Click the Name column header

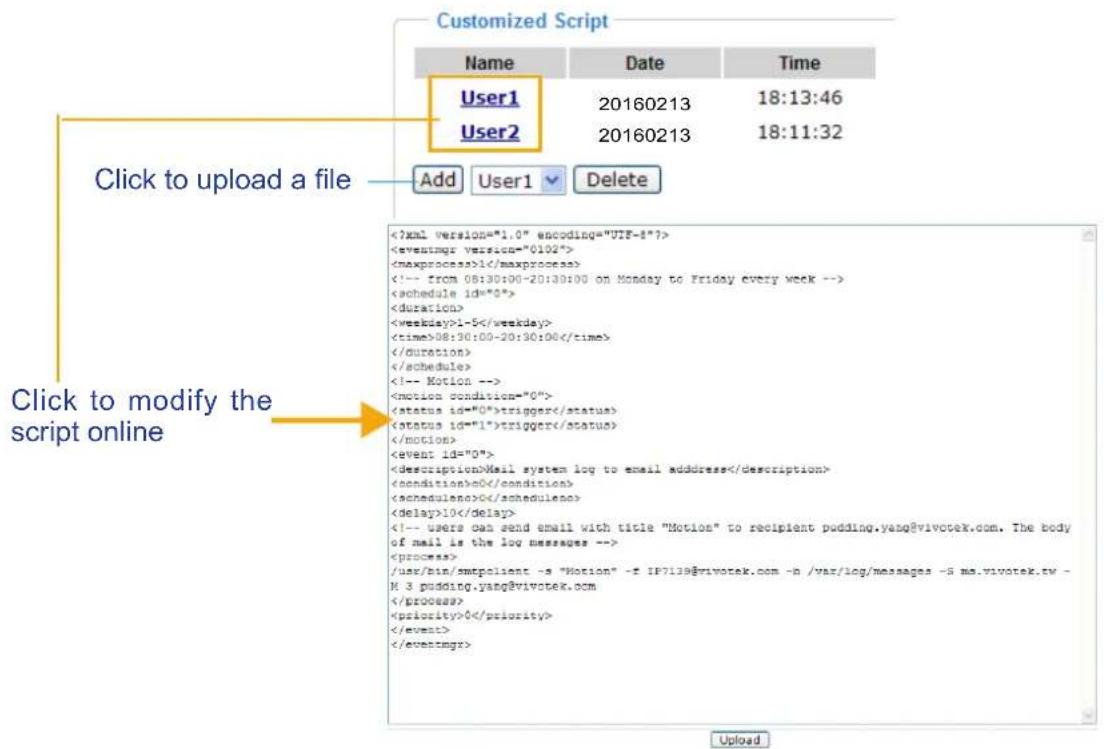489,63
